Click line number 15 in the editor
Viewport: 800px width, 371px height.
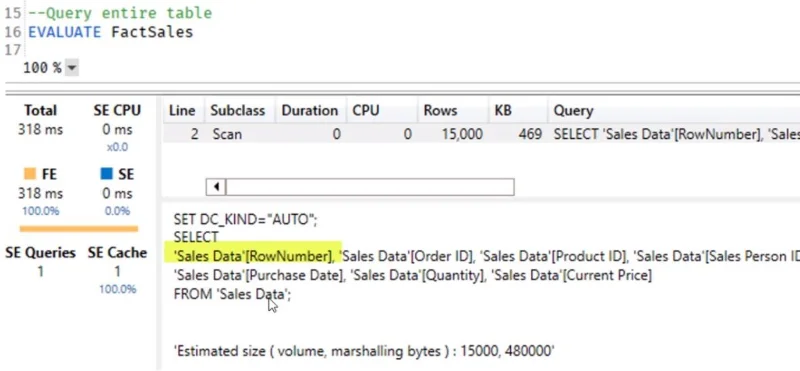[x=13, y=13]
